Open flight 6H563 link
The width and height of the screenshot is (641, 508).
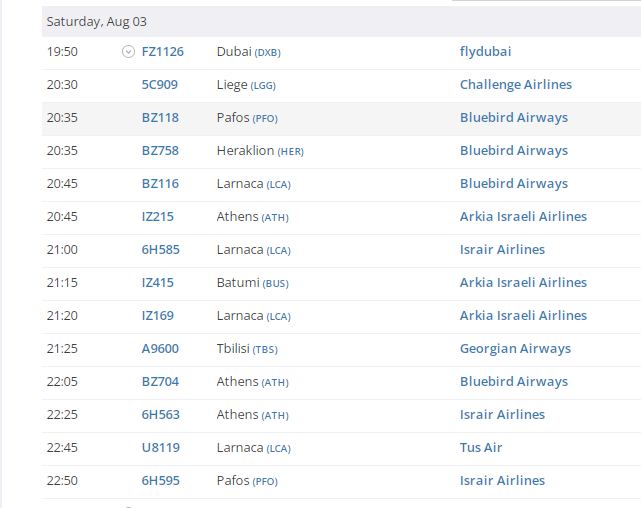(160, 415)
